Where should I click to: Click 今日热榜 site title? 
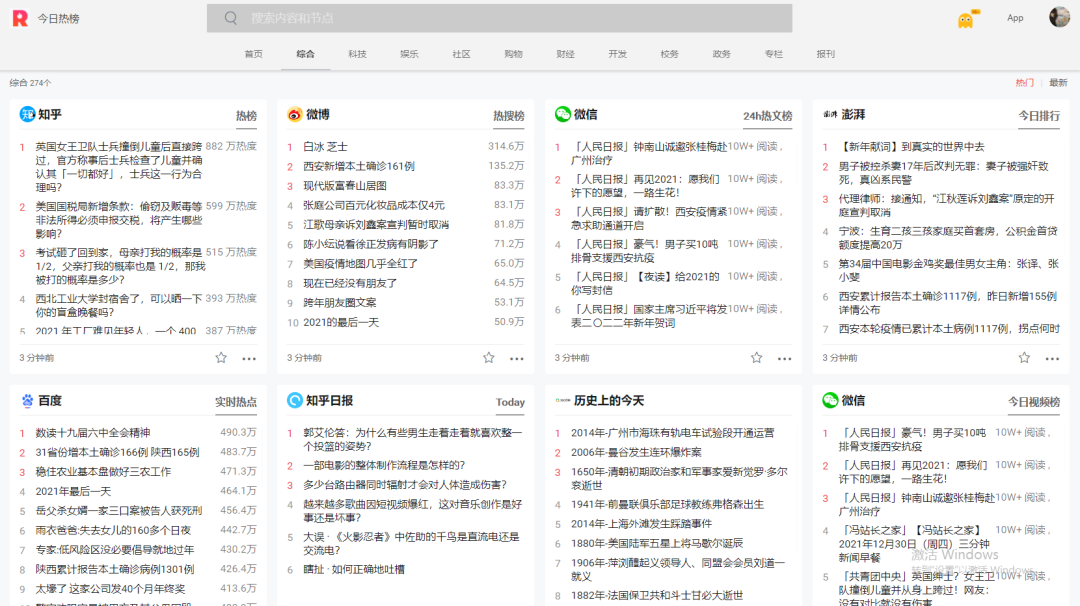[59, 19]
